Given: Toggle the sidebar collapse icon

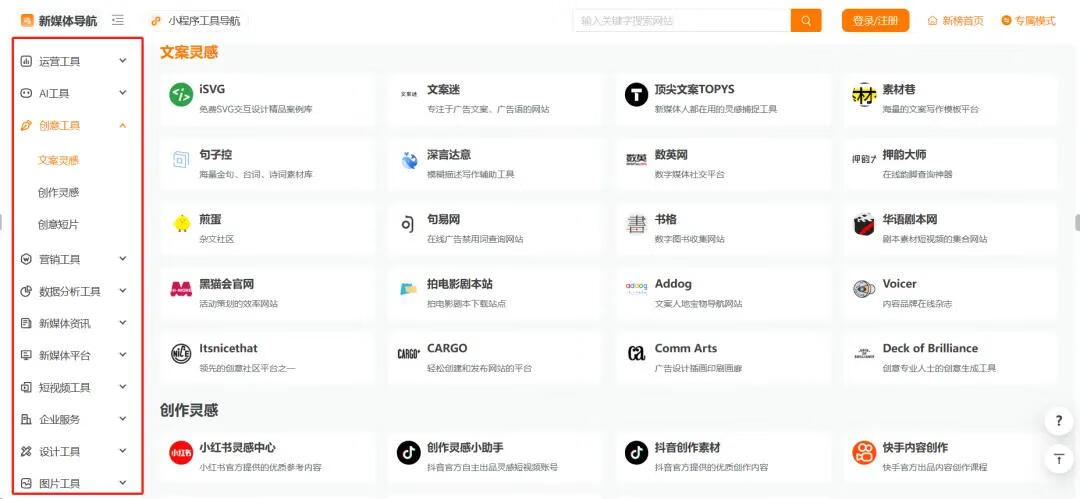Looking at the screenshot, I should coord(118,20).
